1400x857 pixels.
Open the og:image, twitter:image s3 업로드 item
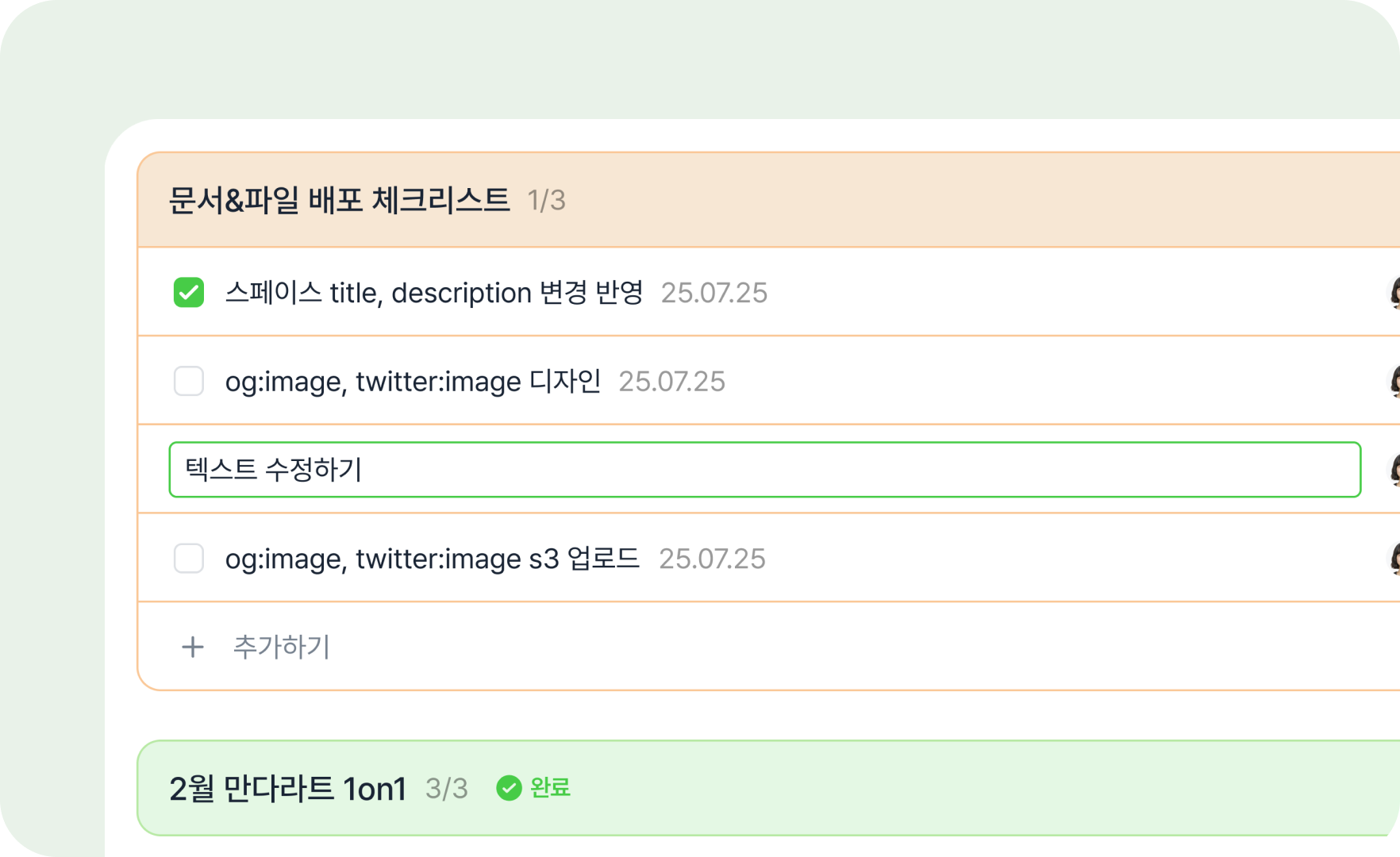pos(432,559)
